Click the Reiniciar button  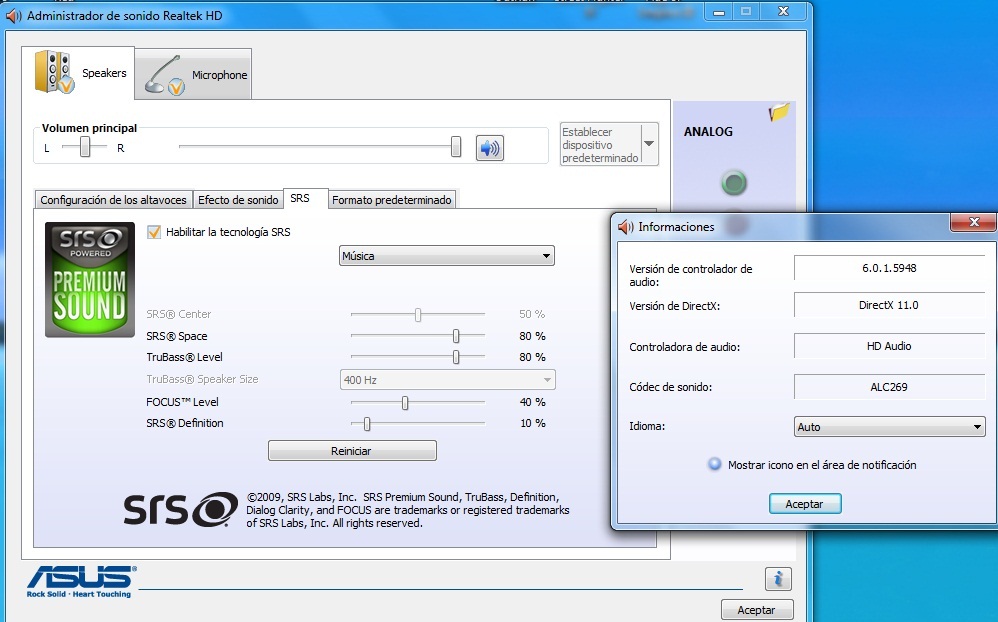(352, 451)
